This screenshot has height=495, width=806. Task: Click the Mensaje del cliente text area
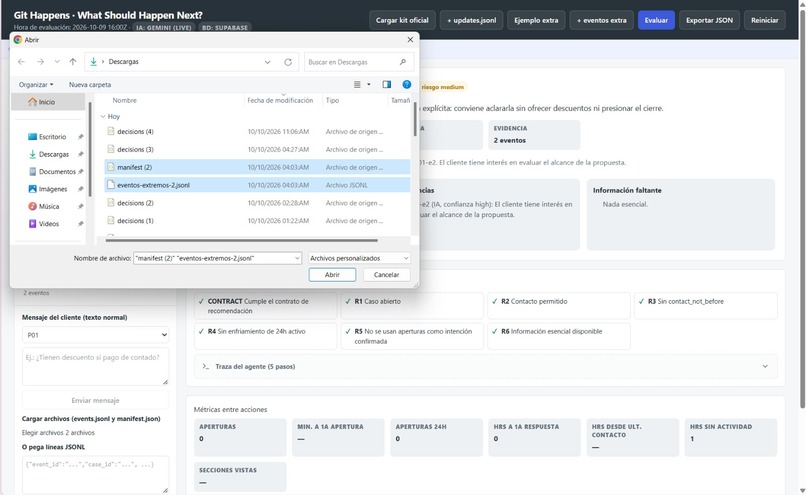[x=96, y=366]
